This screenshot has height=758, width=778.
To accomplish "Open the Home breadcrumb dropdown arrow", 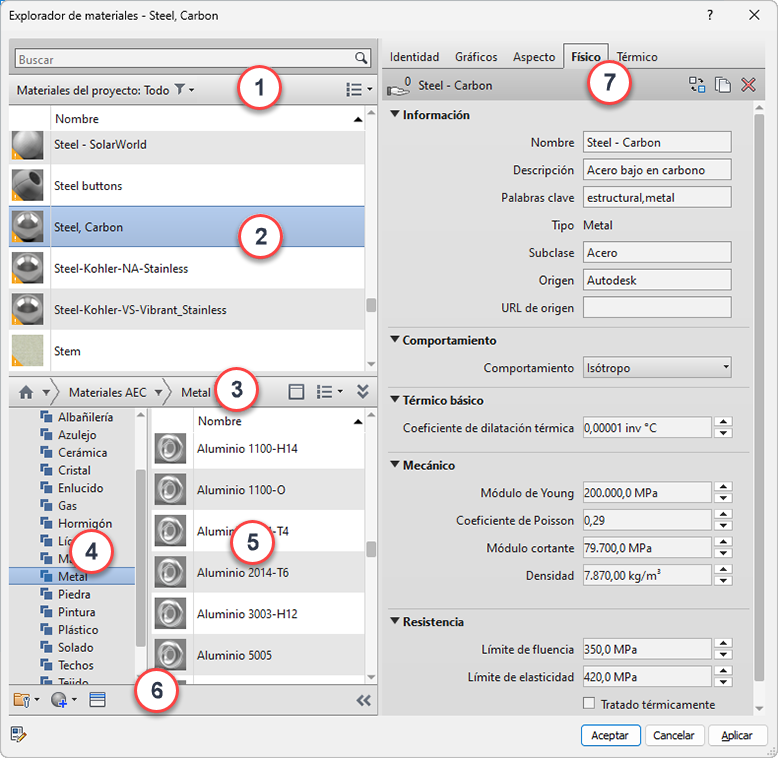I will (x=46, y=392).
